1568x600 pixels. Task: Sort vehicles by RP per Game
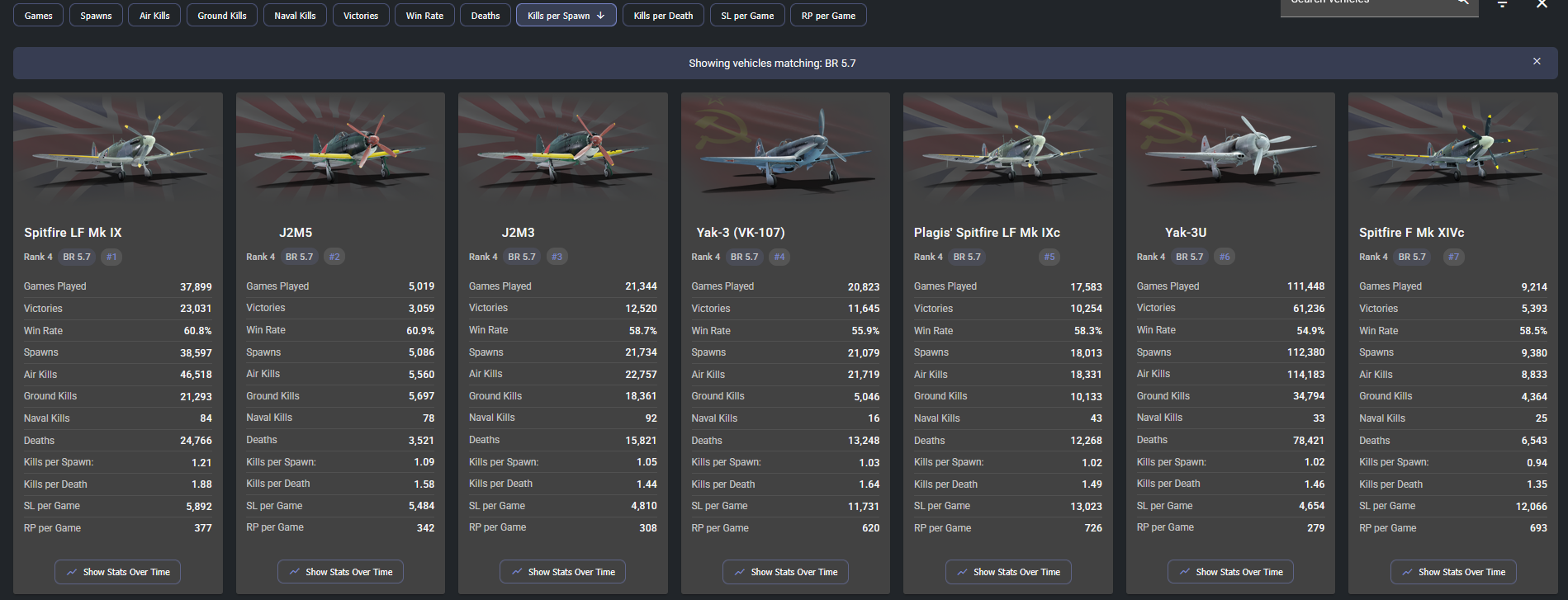(x=828, y=16)
